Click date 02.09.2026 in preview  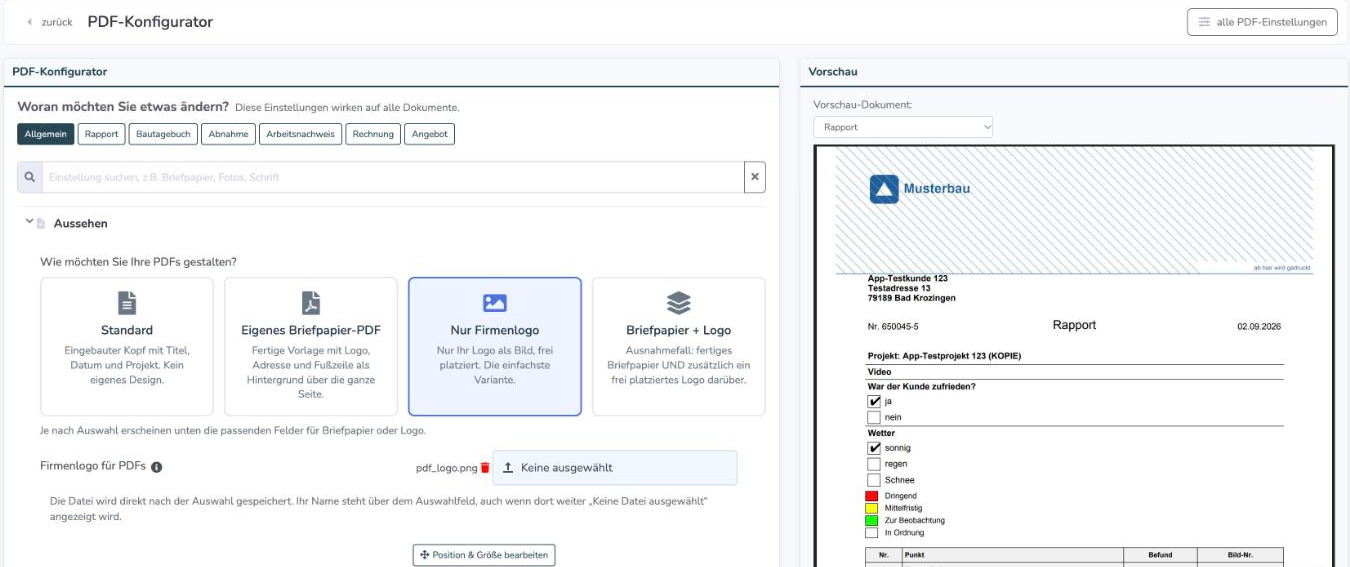pos(1259,327)
